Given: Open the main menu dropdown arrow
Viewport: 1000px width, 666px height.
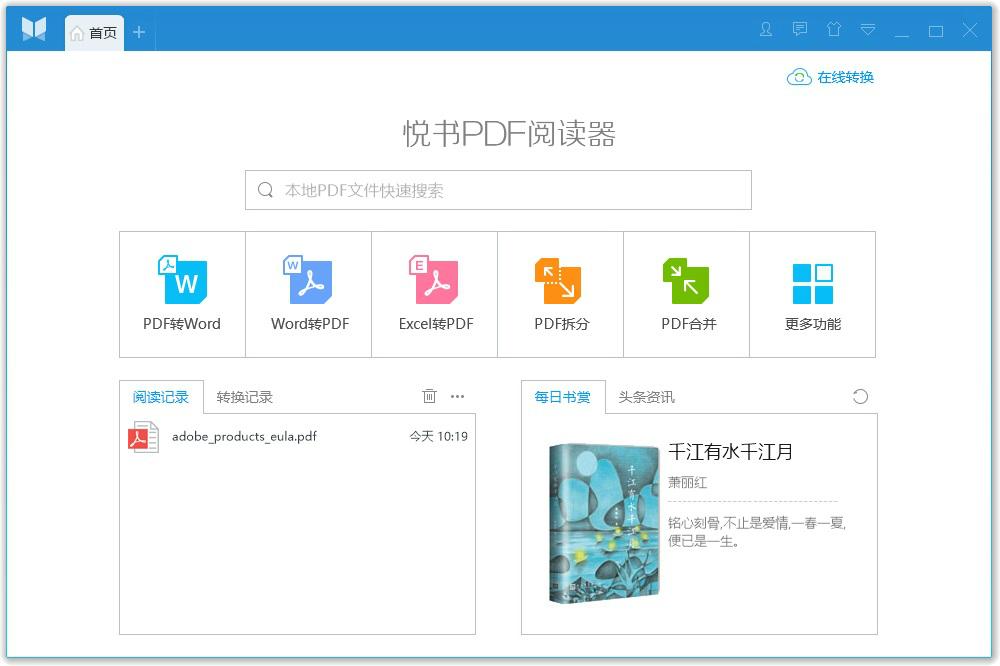Looking at the screenshot, I should pyautogui.click(x=868, y=30).
